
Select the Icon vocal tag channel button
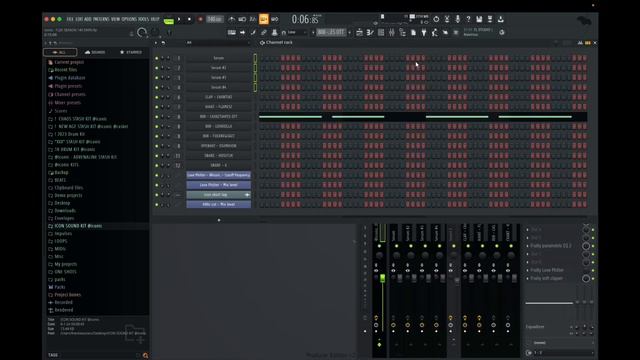coord(219,195)
